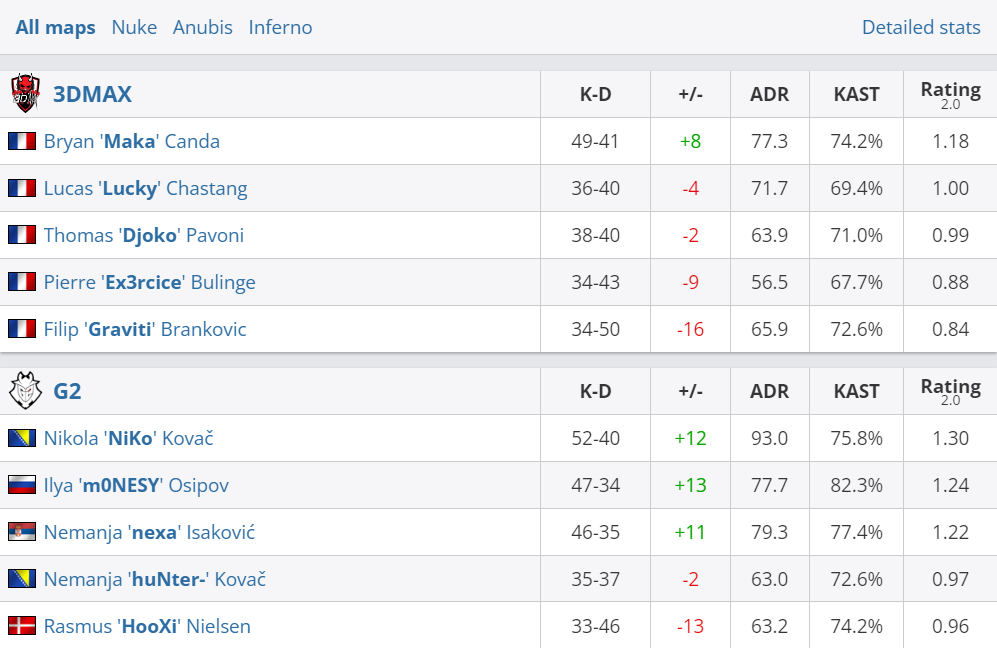Open the 3DMAX team name link

pyautogui.click(x=92, y=94)
